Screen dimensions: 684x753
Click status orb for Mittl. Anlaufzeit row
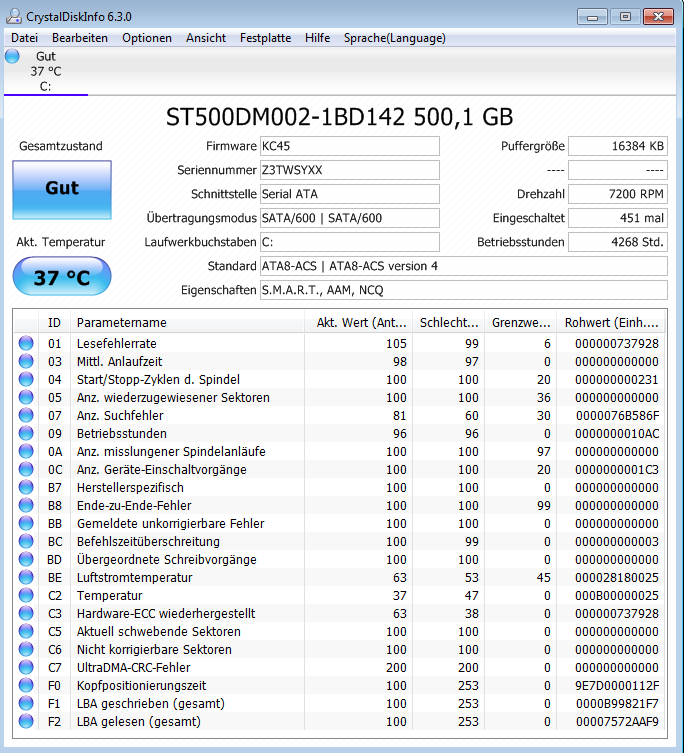pos(26,361)
